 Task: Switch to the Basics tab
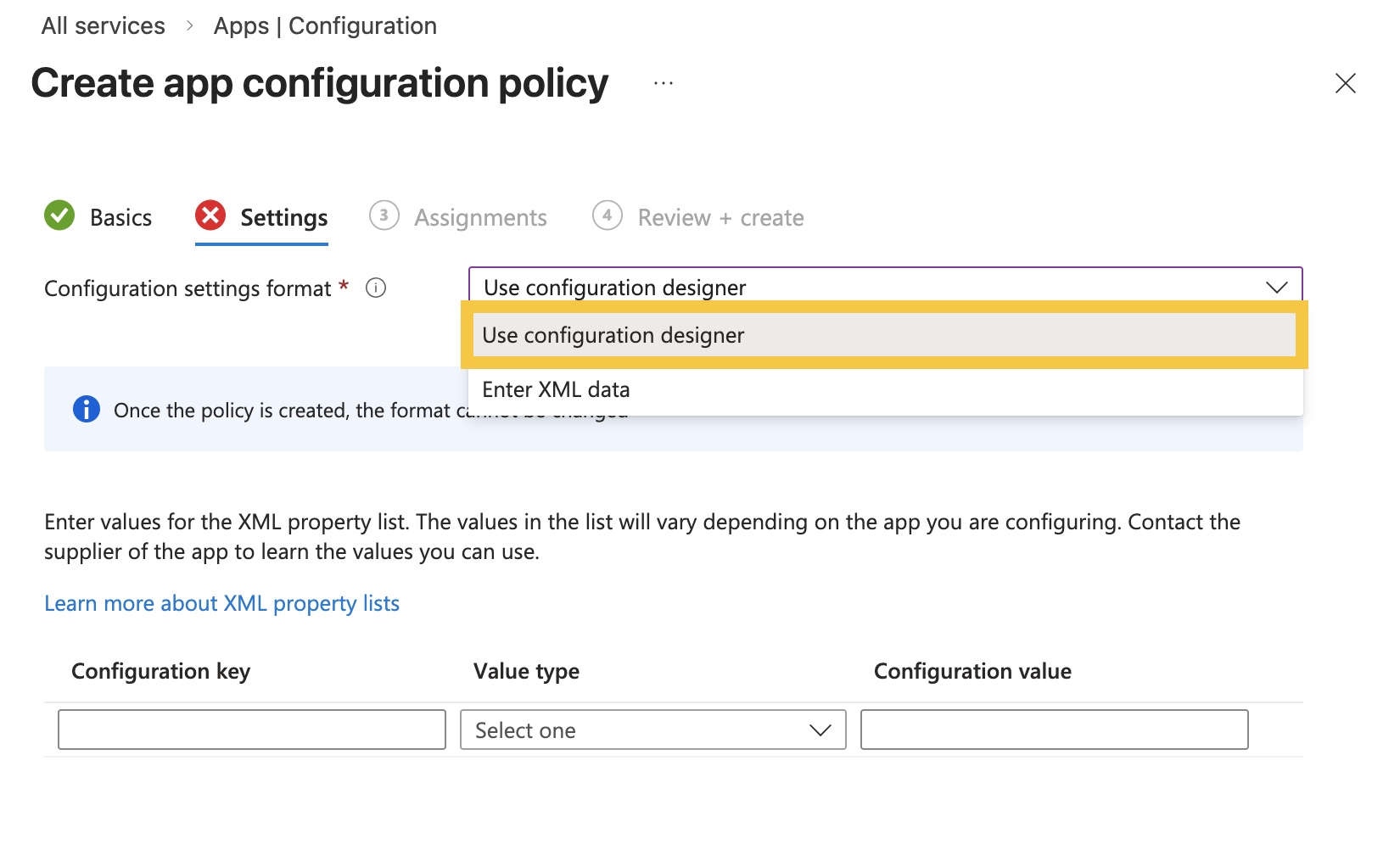(x=120, y=218)
